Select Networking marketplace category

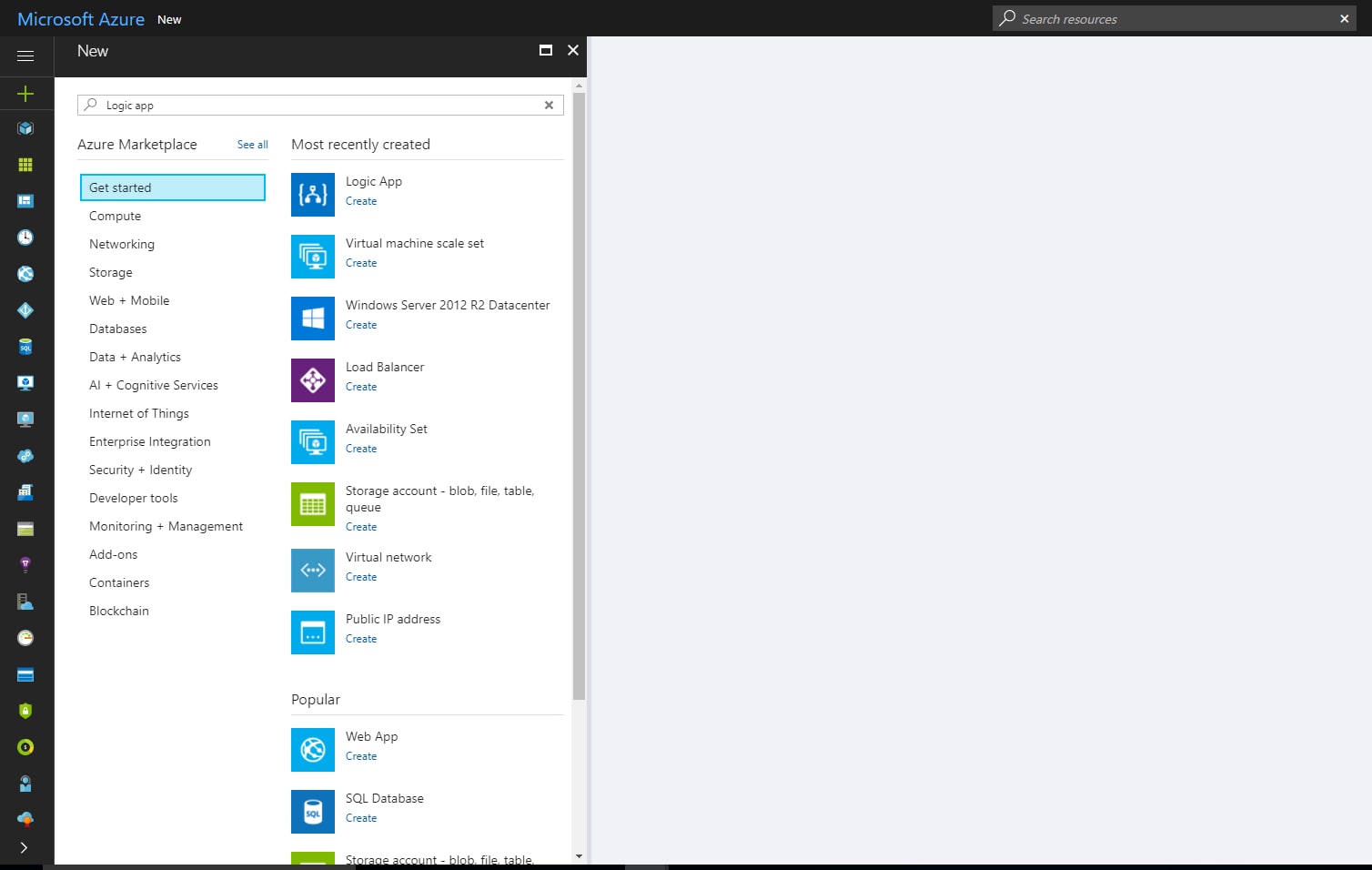122,244
